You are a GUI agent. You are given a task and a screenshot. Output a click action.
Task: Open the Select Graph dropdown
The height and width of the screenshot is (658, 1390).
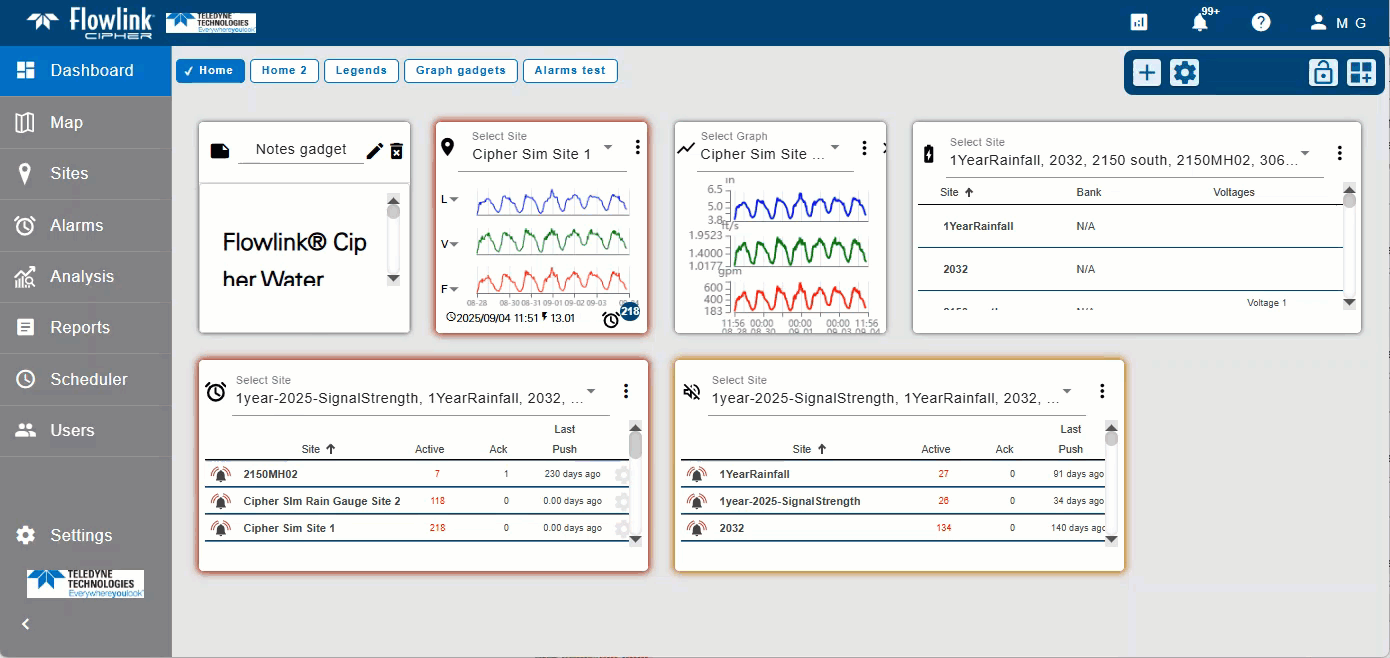click(834, 147)
